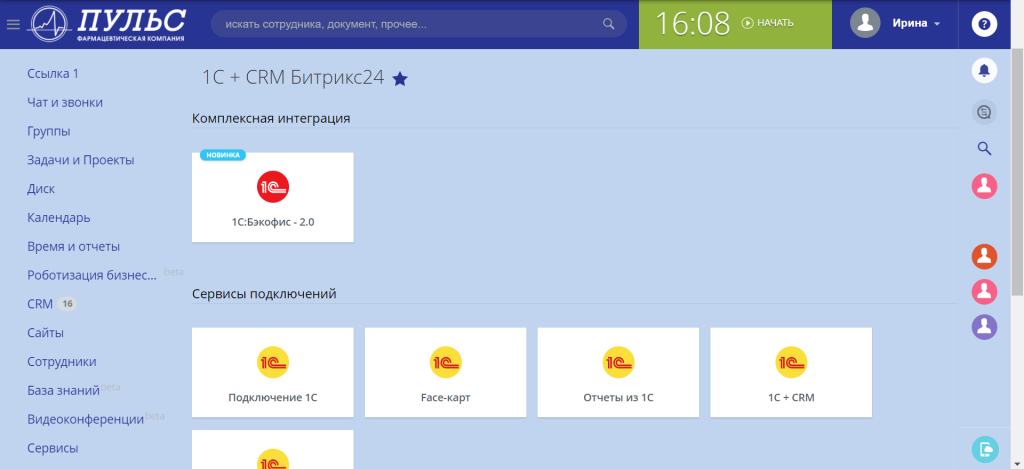The height and width of the screenshot is (469, 1024).
Task: Click the vertical page scrollbar
Action: pos(1017,171)
